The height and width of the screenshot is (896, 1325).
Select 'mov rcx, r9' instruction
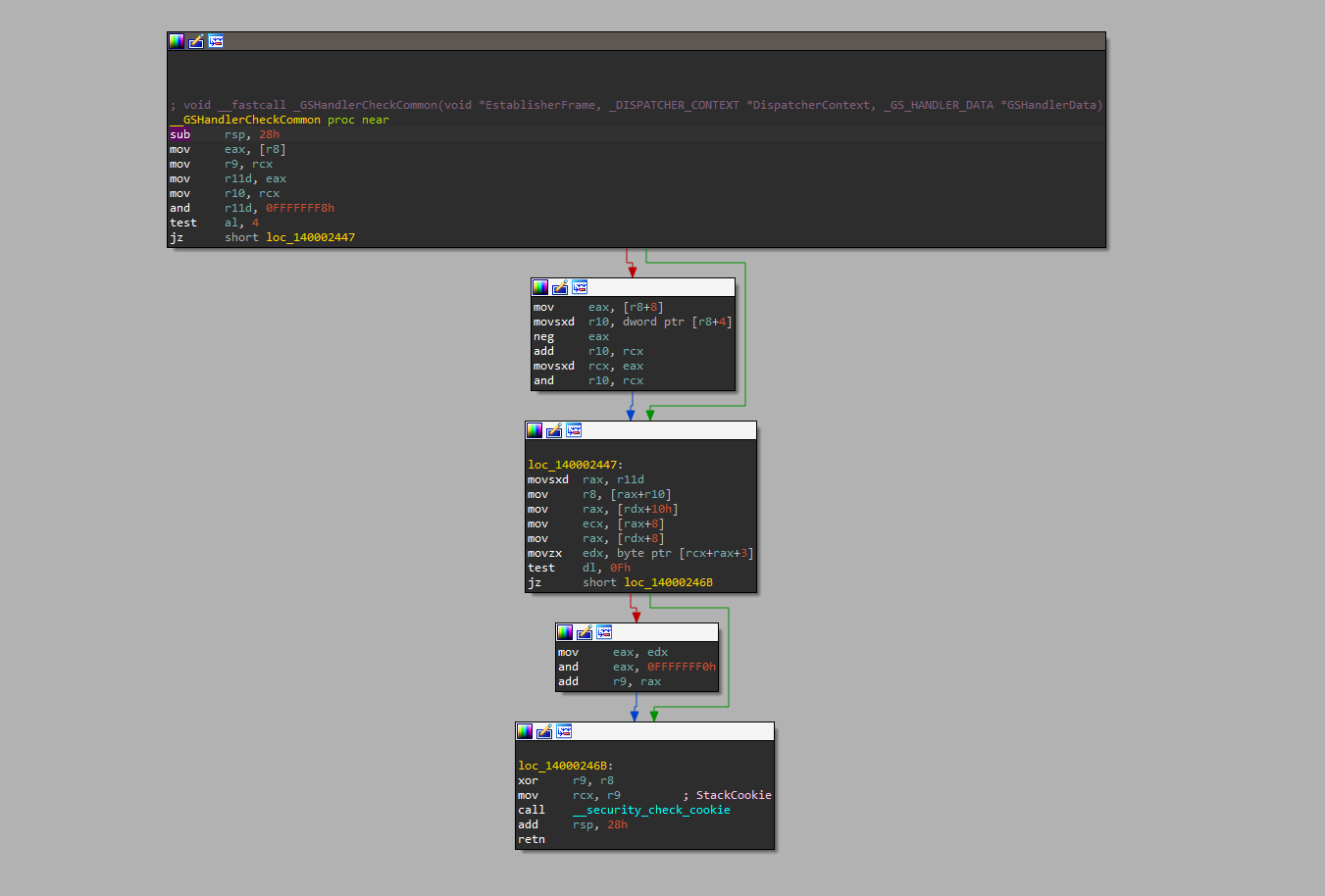(569, 795)
